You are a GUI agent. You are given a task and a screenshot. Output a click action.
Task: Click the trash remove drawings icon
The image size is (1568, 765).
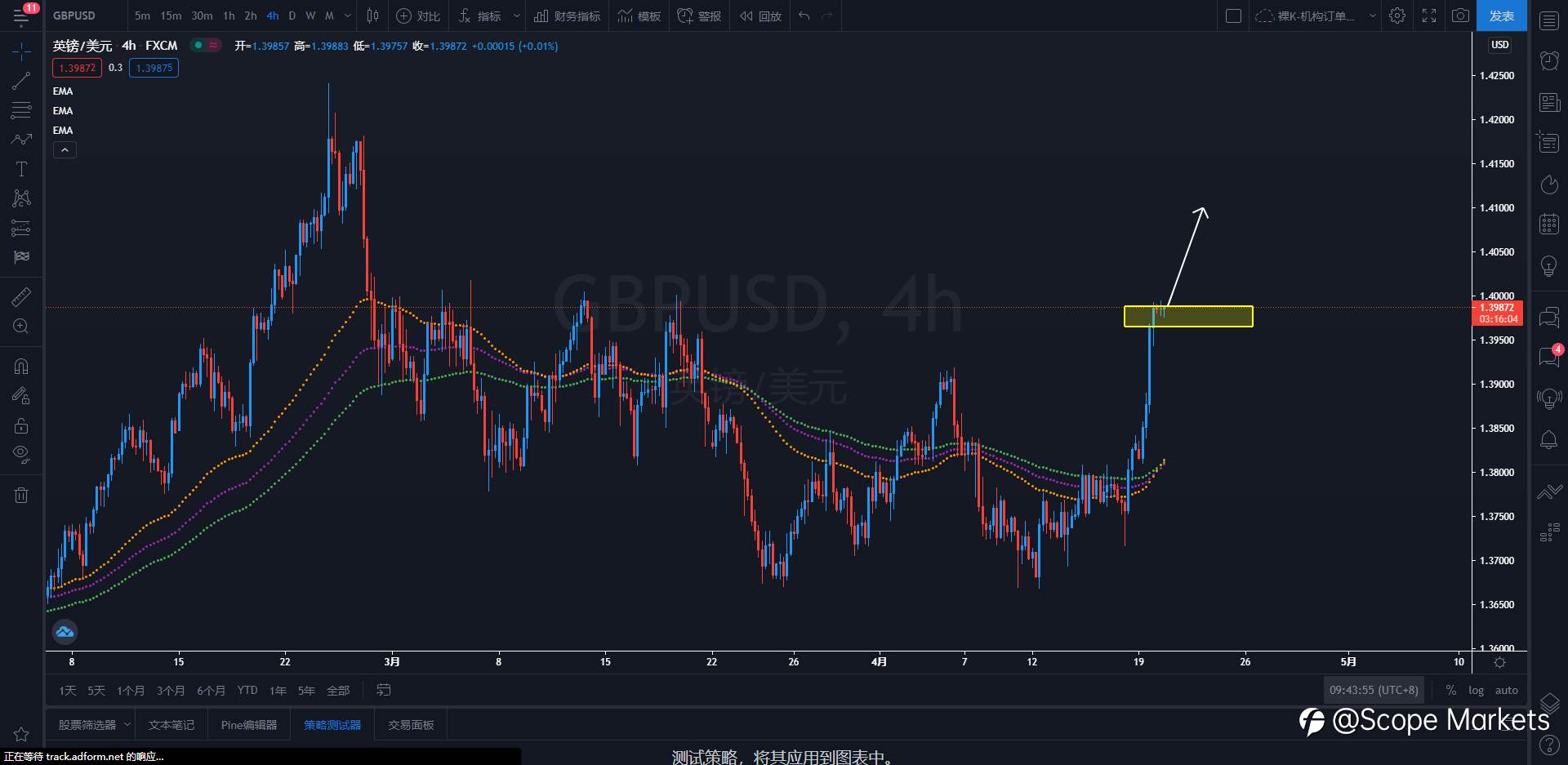coord(21,495)
